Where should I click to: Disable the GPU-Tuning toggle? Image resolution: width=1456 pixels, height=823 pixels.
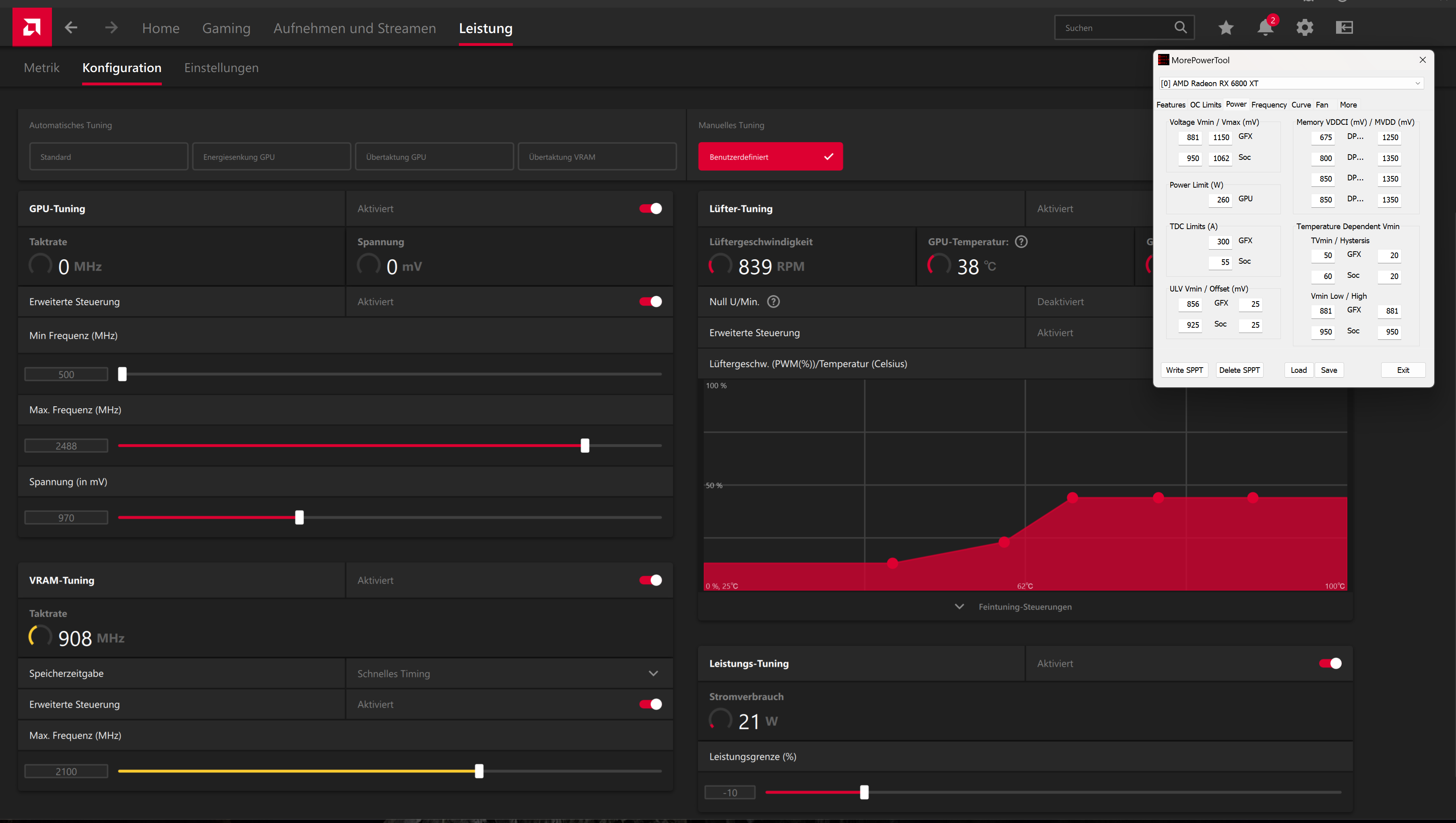click(x=651, y=208)
